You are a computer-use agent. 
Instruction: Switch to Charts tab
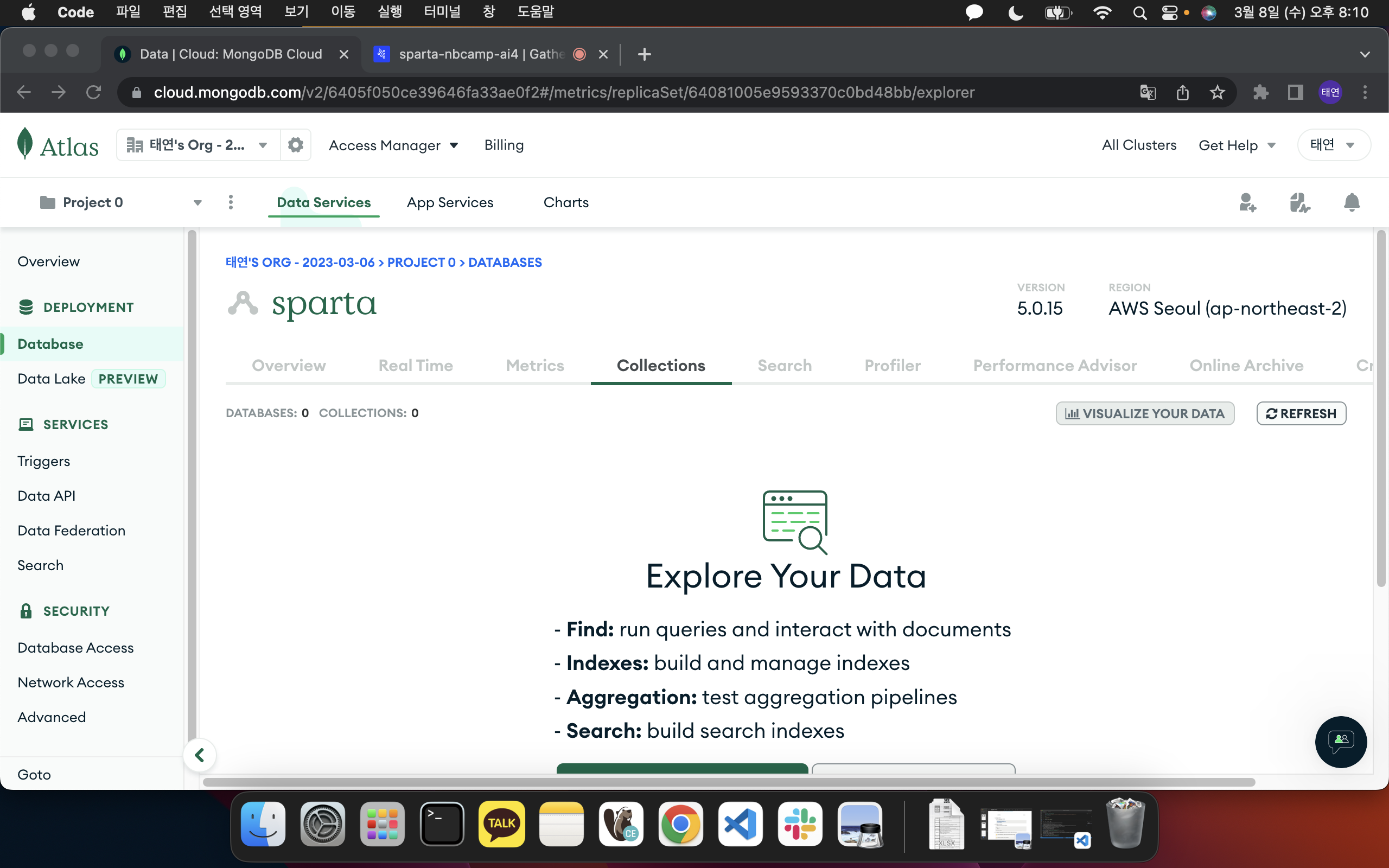click(x=566, y=202)
